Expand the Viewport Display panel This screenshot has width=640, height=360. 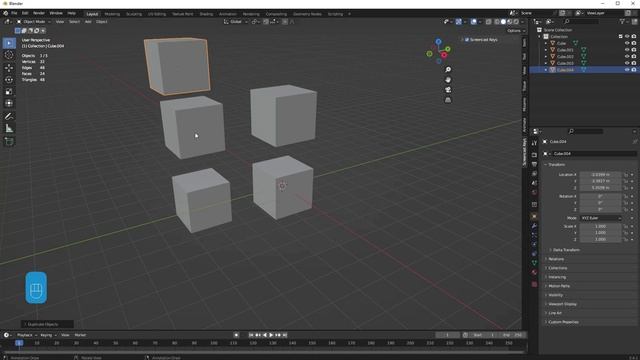coord(562,304)
